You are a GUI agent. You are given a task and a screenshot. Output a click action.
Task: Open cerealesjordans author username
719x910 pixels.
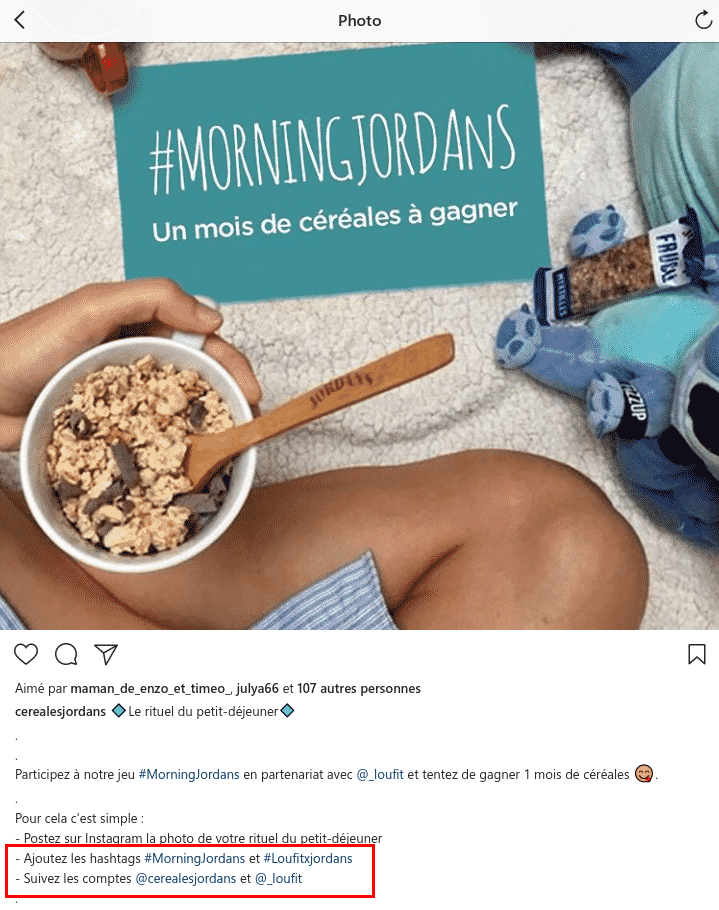point(60,712)
